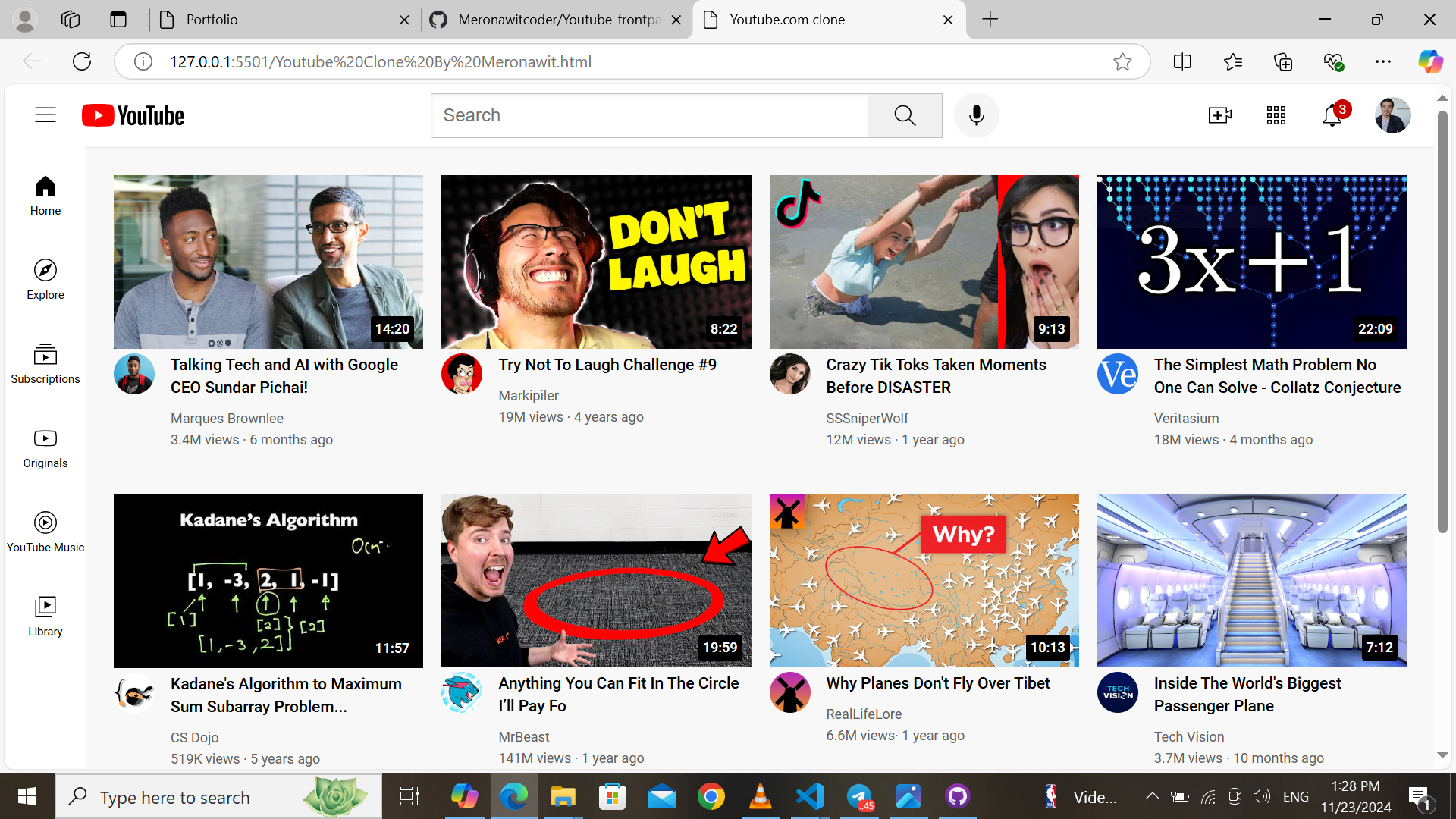Click the Marques Brownlee channel name
1456x819 pixels.
pos(227,419)
